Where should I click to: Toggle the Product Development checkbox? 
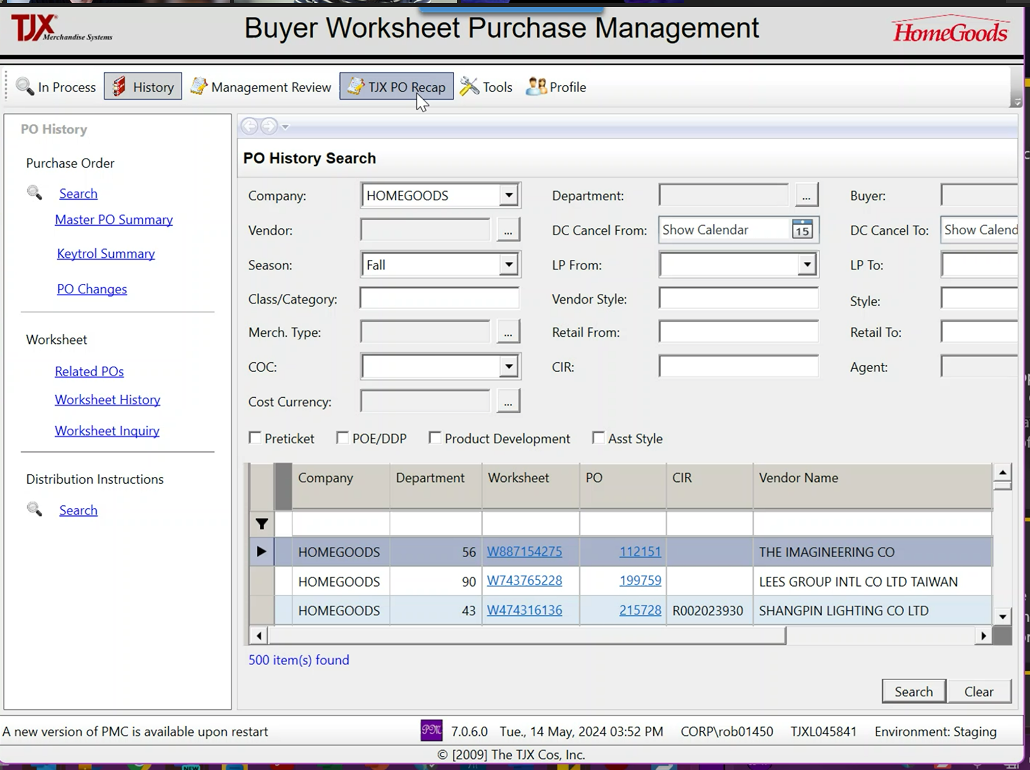click(x=434, y=438)
